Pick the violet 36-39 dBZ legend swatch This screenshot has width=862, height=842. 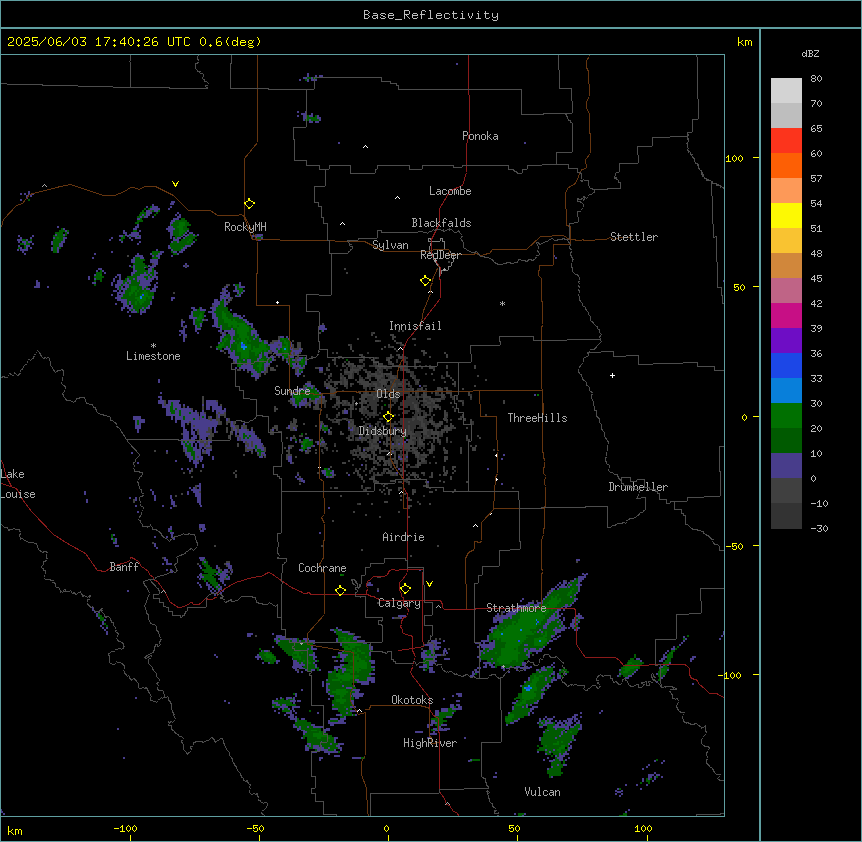(786, 341)
